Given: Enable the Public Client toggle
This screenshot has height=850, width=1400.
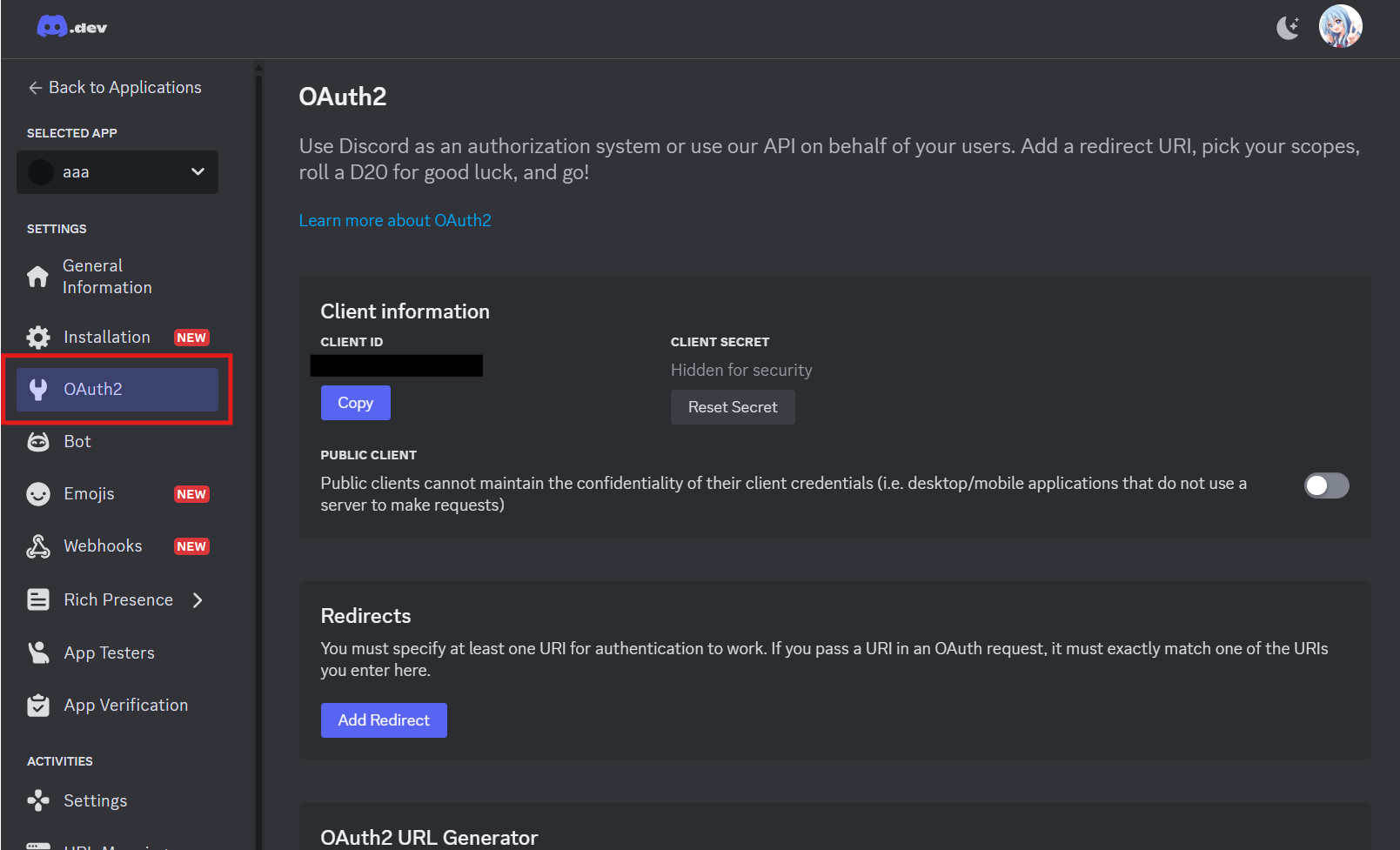Looking at the screenshot, I should [x=1326, y=485].
